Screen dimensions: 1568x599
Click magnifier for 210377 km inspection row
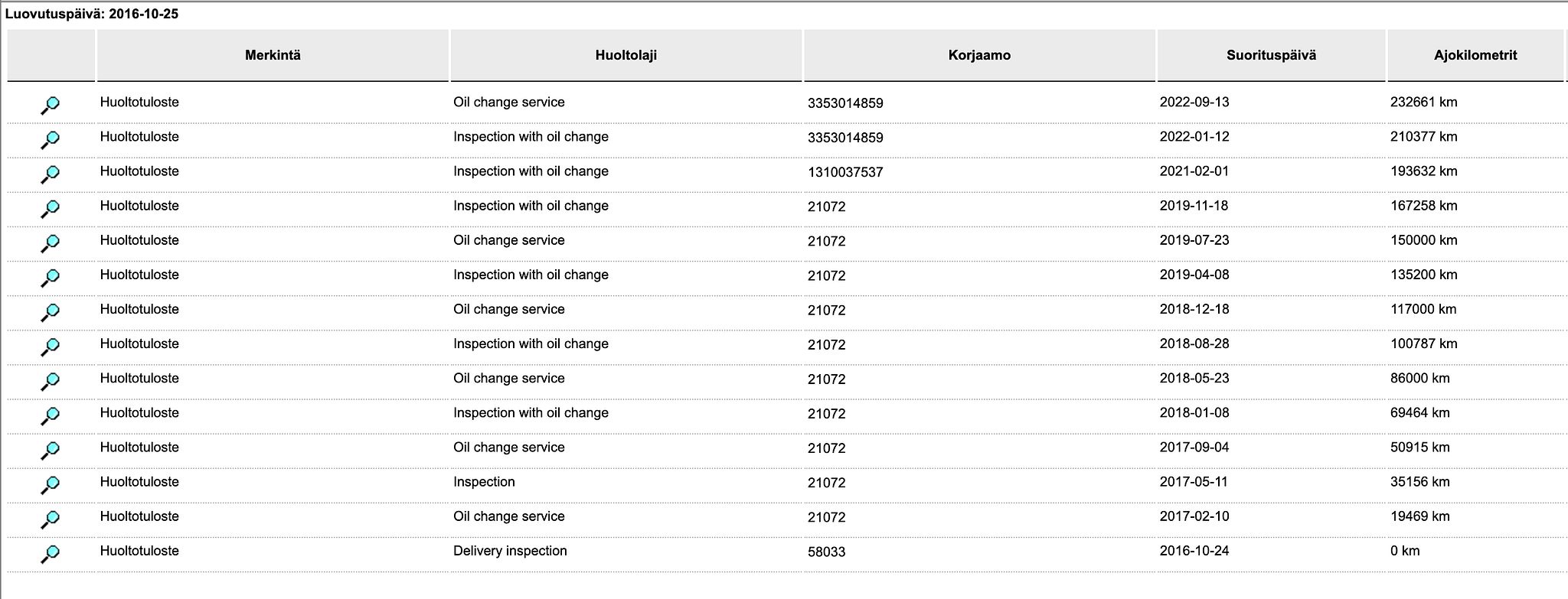pyautogui.click(x=50, y=139)
